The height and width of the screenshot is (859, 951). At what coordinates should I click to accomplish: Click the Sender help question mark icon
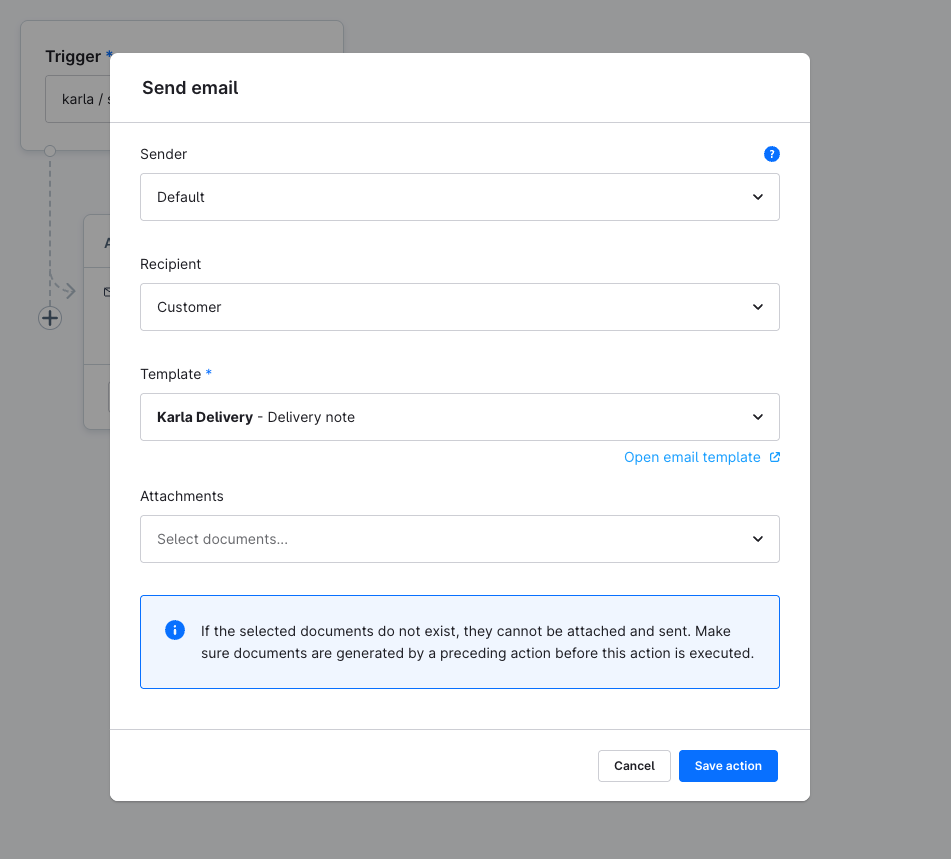click(772, 154)
